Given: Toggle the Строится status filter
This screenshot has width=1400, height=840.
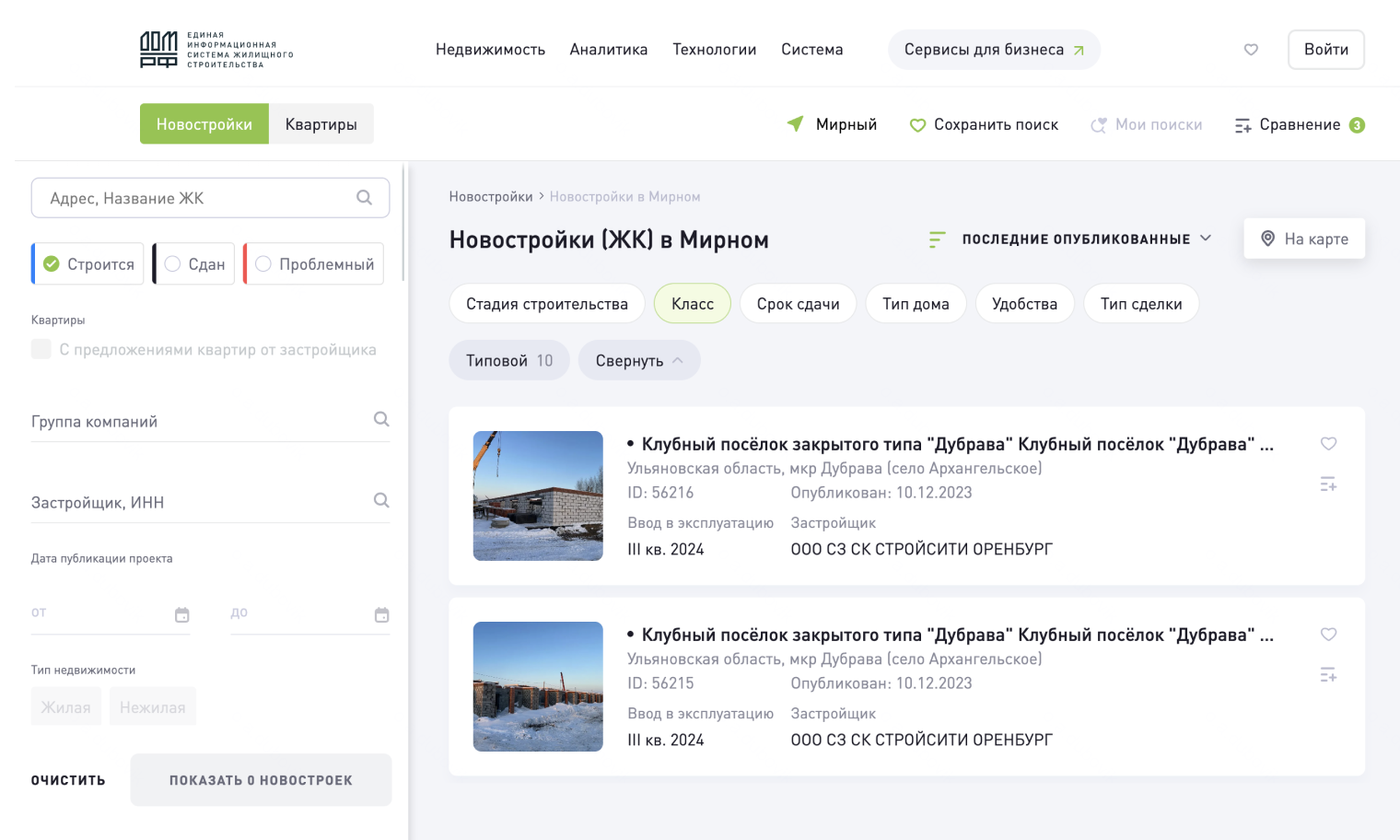Looking at the screenshot, I should [x=89, y=264].
